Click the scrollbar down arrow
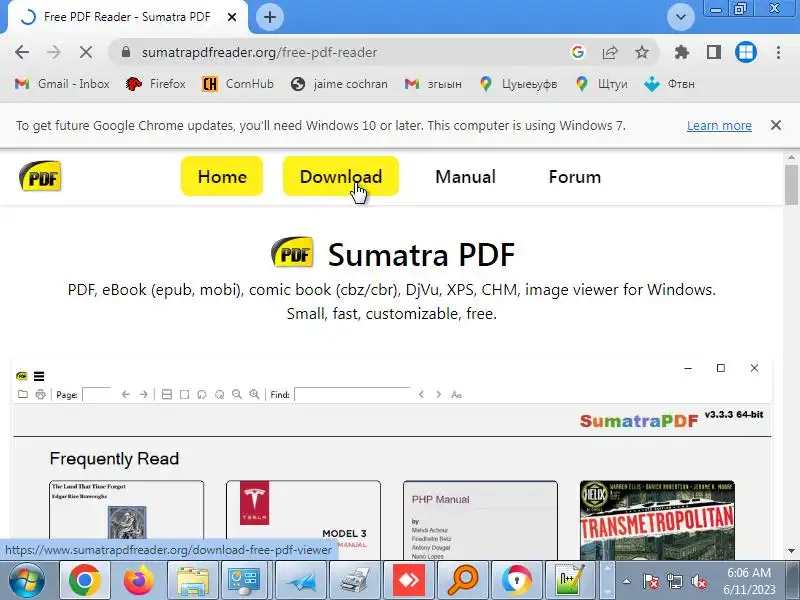 click(791, 552)
